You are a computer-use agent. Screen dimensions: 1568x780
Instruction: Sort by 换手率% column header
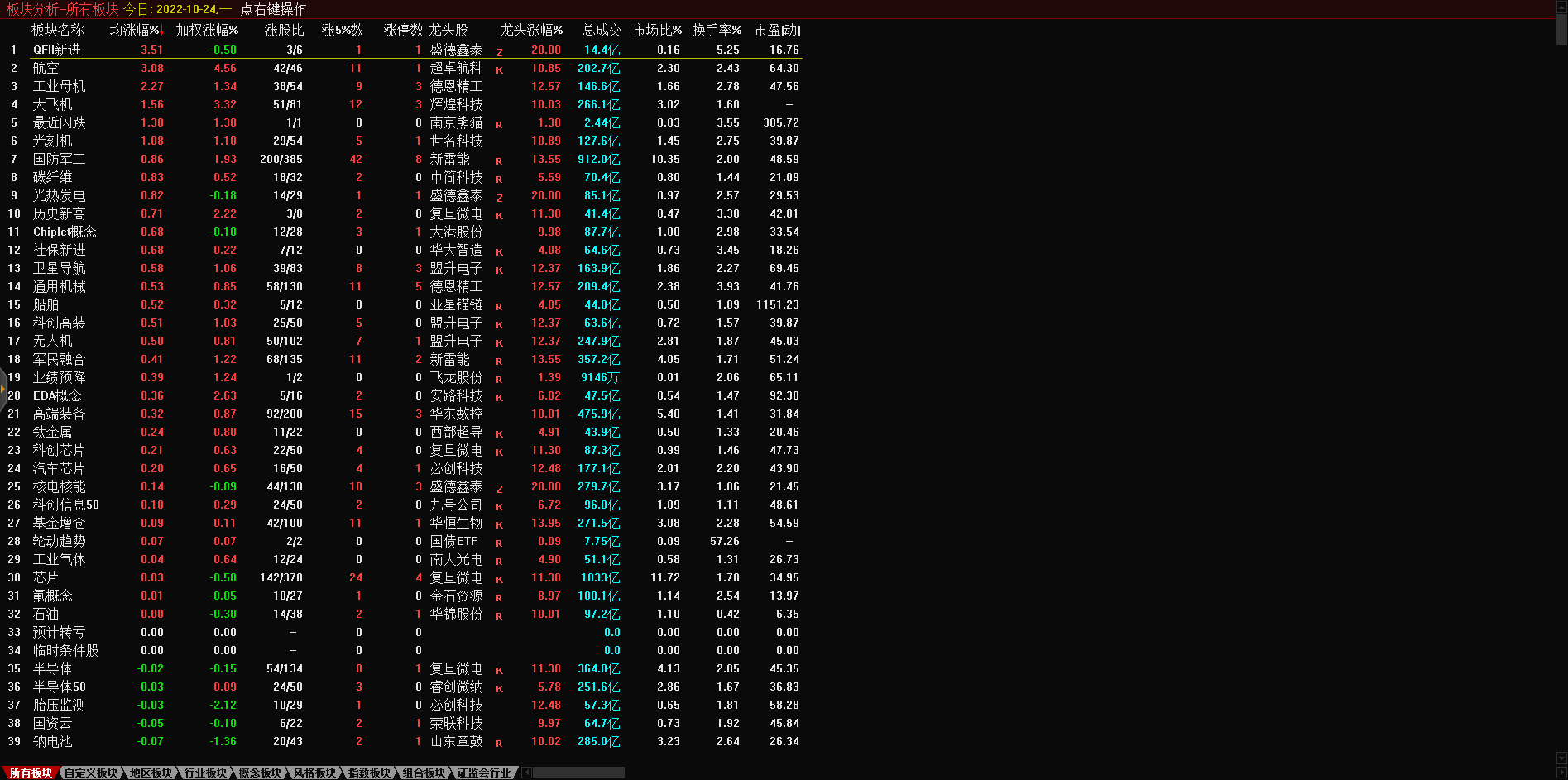(717, 31)
